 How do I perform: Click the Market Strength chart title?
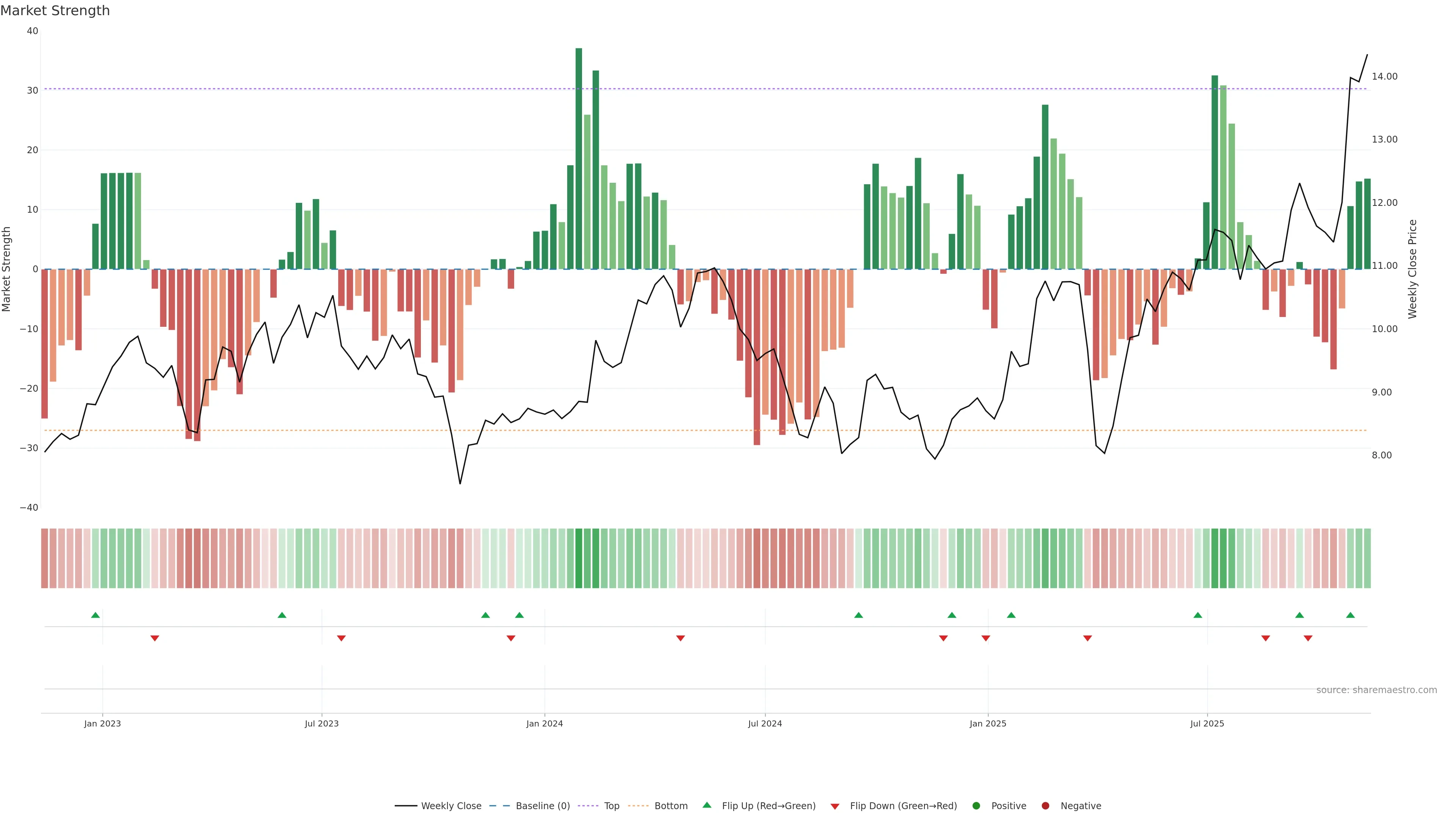tap(55, 11)
